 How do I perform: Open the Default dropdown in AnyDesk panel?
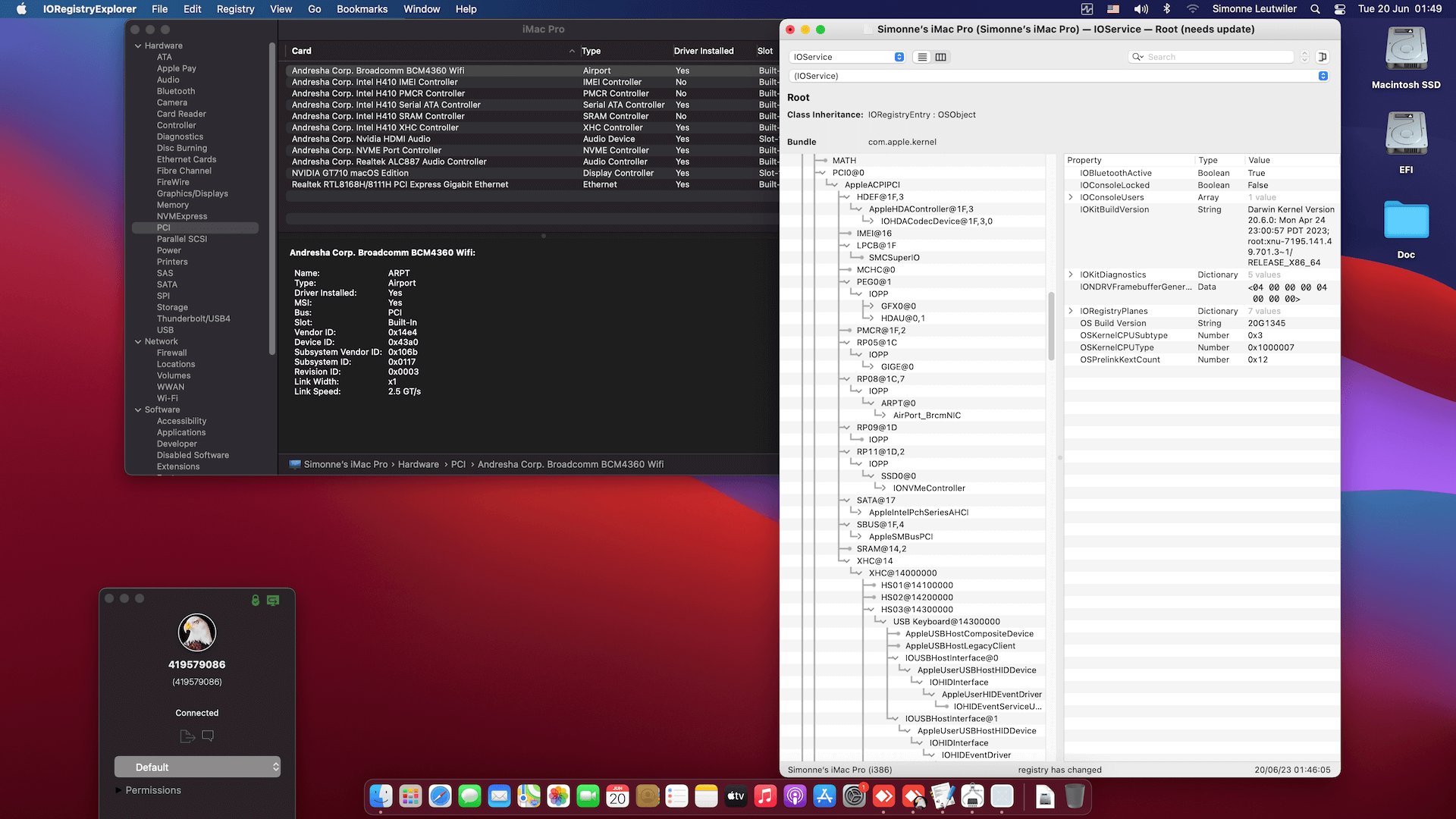click(x=197, y=767)
